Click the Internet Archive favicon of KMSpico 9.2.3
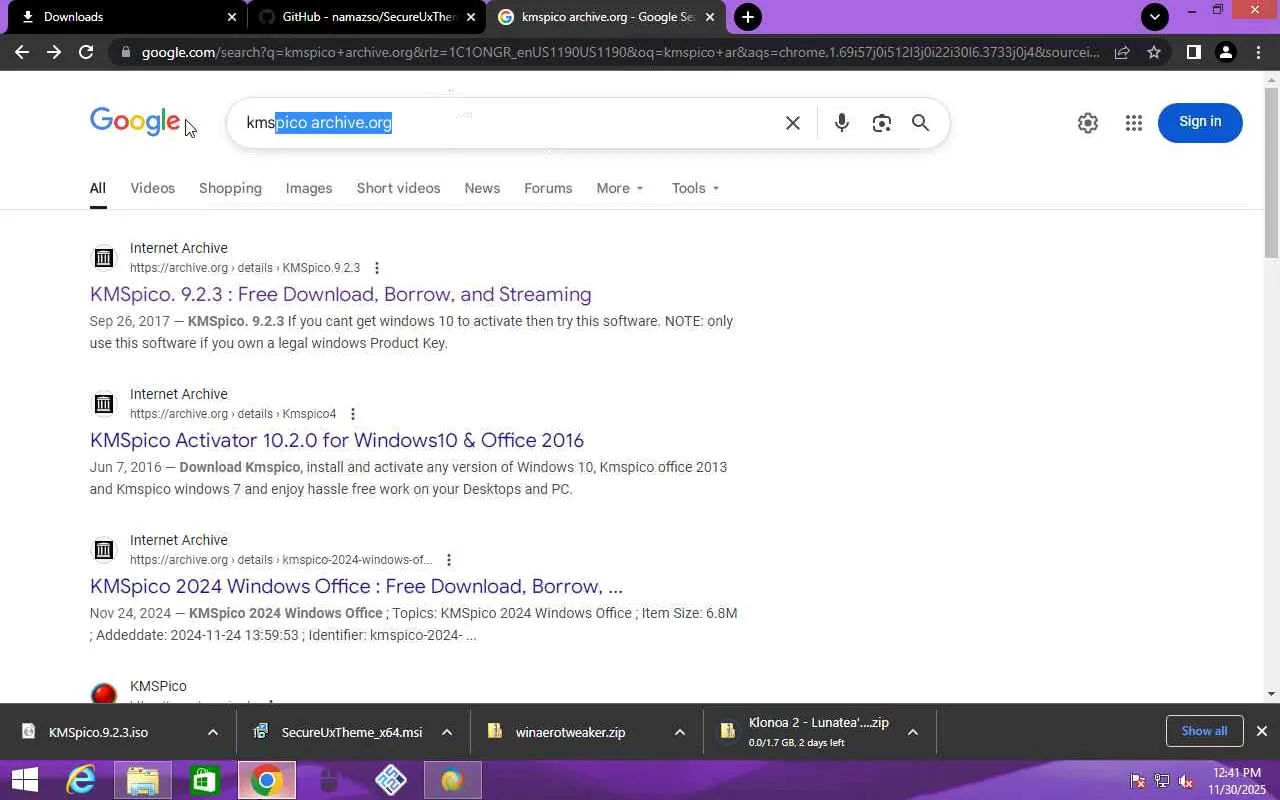This screenshot has height=800, width=1280. click(x=103, y=258)
